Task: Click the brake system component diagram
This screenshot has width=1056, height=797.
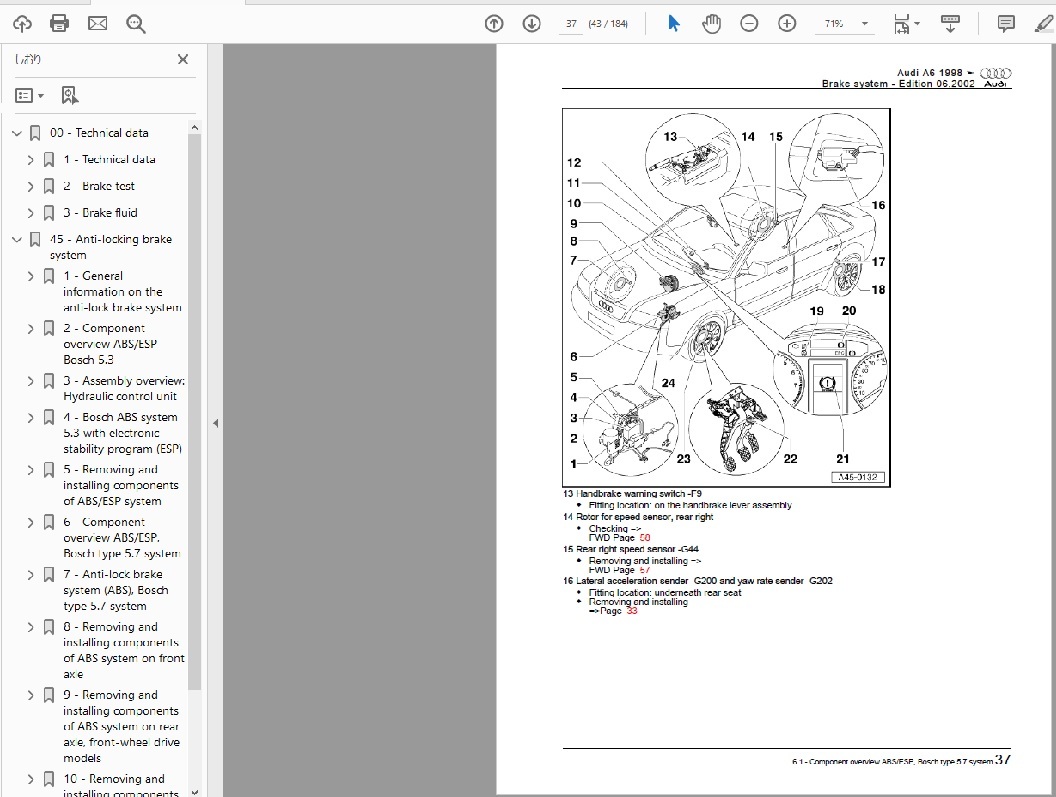Action: pyautogui.click(x=726, y=298)
